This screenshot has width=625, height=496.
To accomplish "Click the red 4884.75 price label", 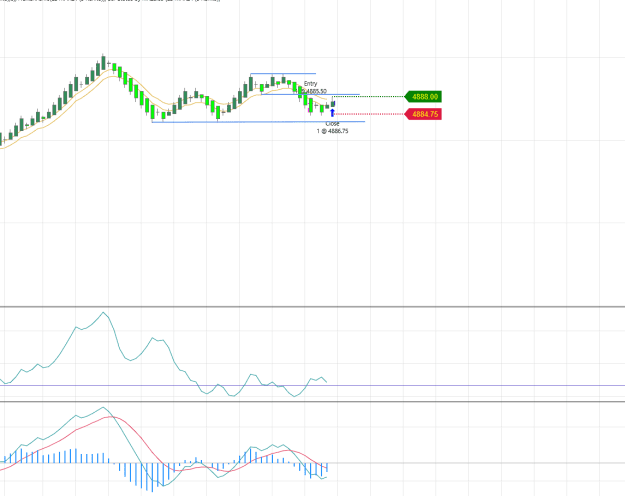I will tap(423, 114).
